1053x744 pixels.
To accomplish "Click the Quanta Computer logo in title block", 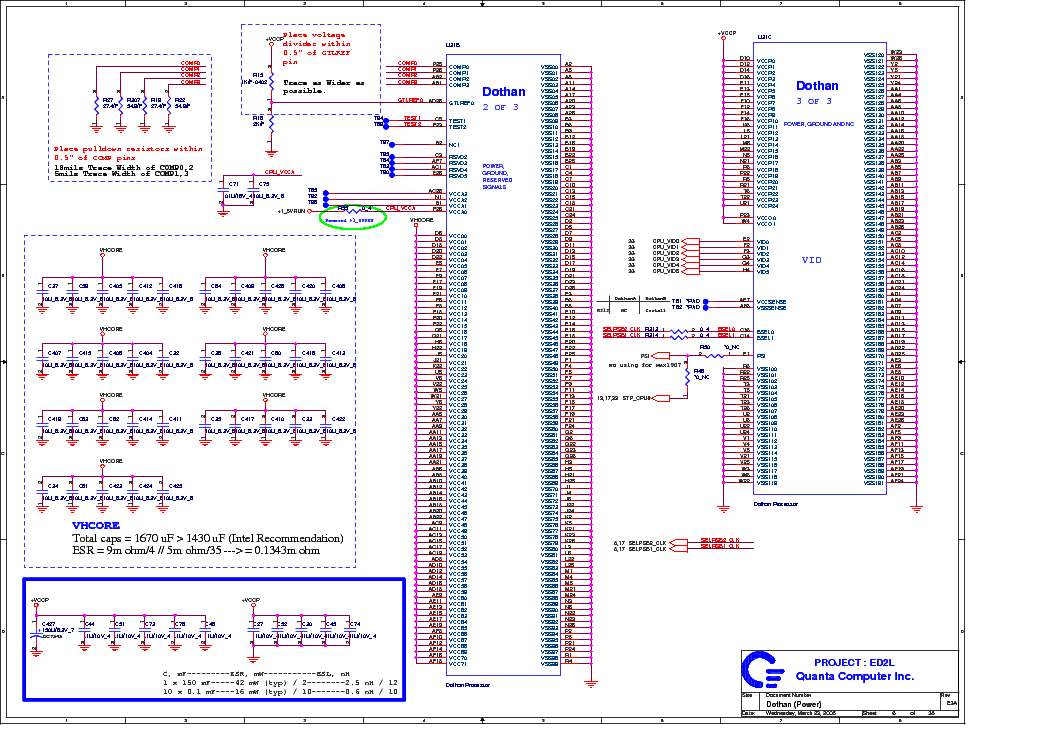I will pyautogui.click(x=762, y=670).
